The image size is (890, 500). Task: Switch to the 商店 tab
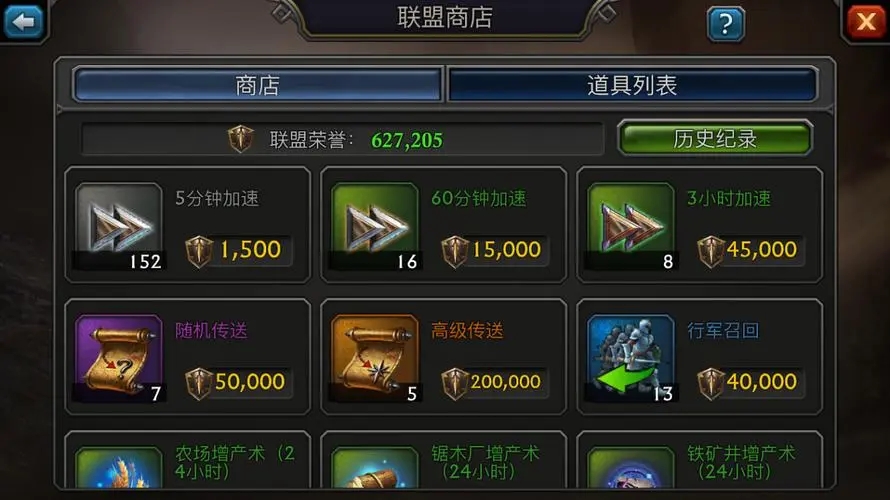(257, 85)
